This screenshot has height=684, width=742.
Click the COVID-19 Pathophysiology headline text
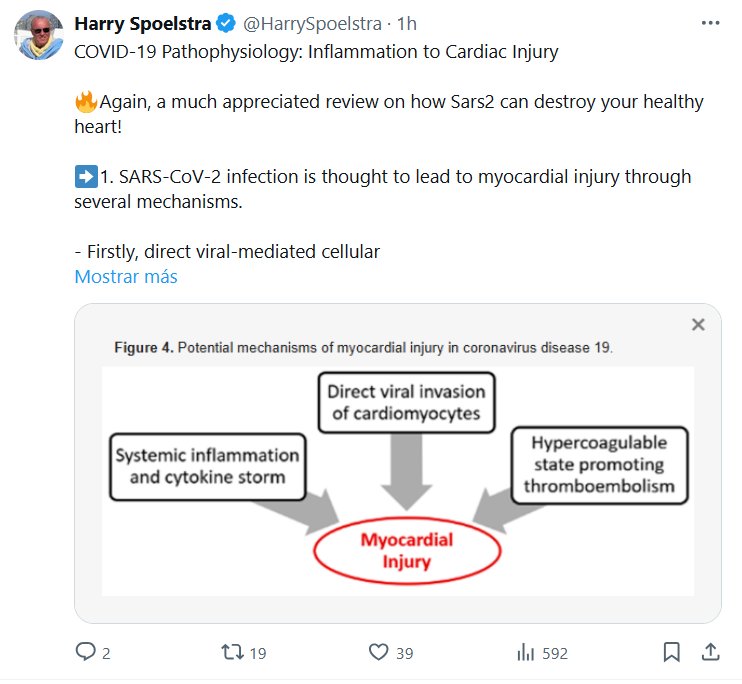tap(317, 52)
